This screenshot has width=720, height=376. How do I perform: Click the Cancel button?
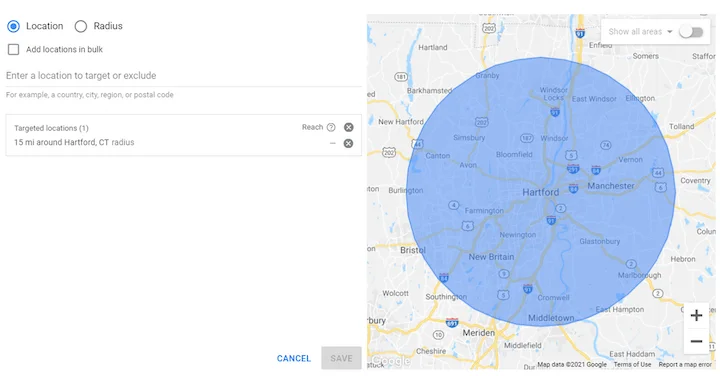pos(294,359)
